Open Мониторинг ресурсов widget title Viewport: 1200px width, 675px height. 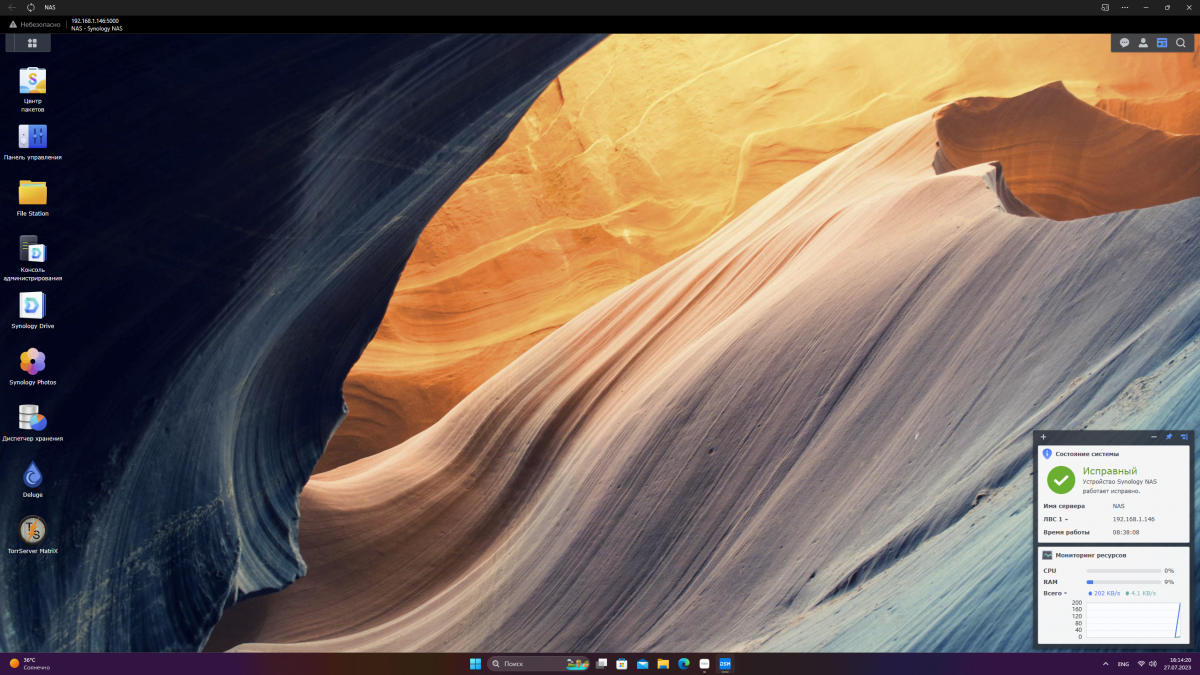point(1091,555)
